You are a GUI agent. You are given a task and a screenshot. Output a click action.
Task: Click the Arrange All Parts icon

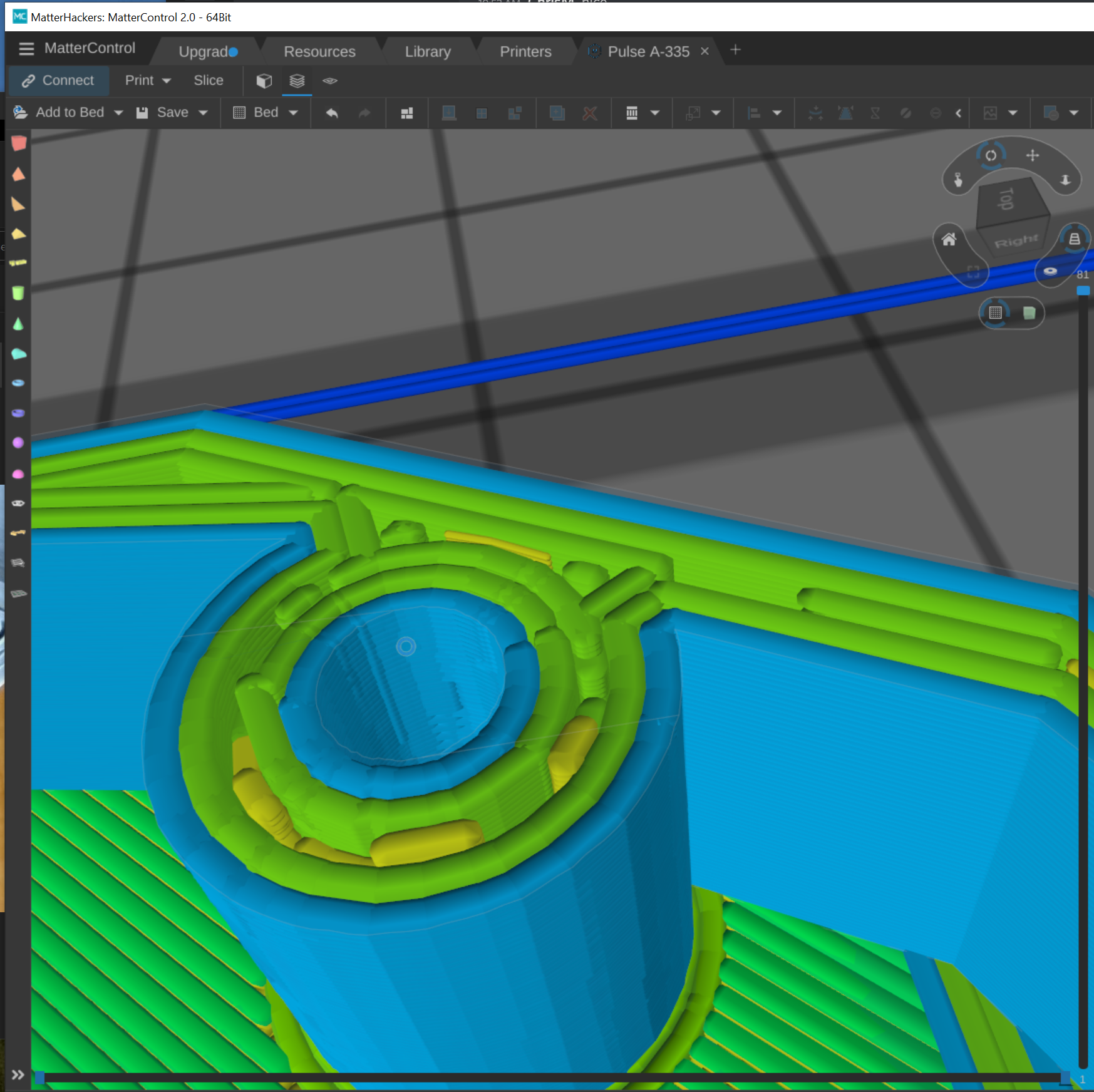click(407, 113)
